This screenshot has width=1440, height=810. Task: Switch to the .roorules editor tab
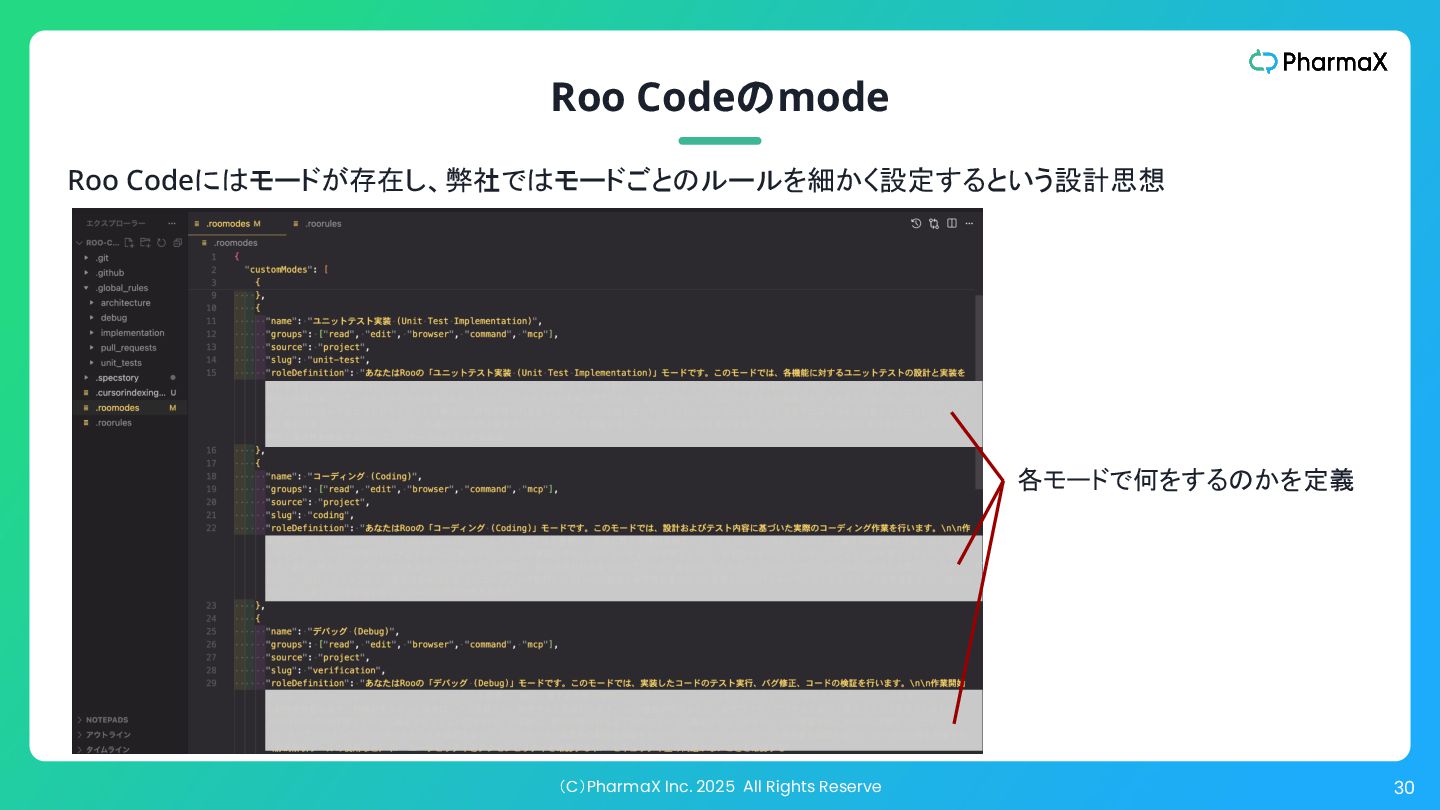point(317,224)
